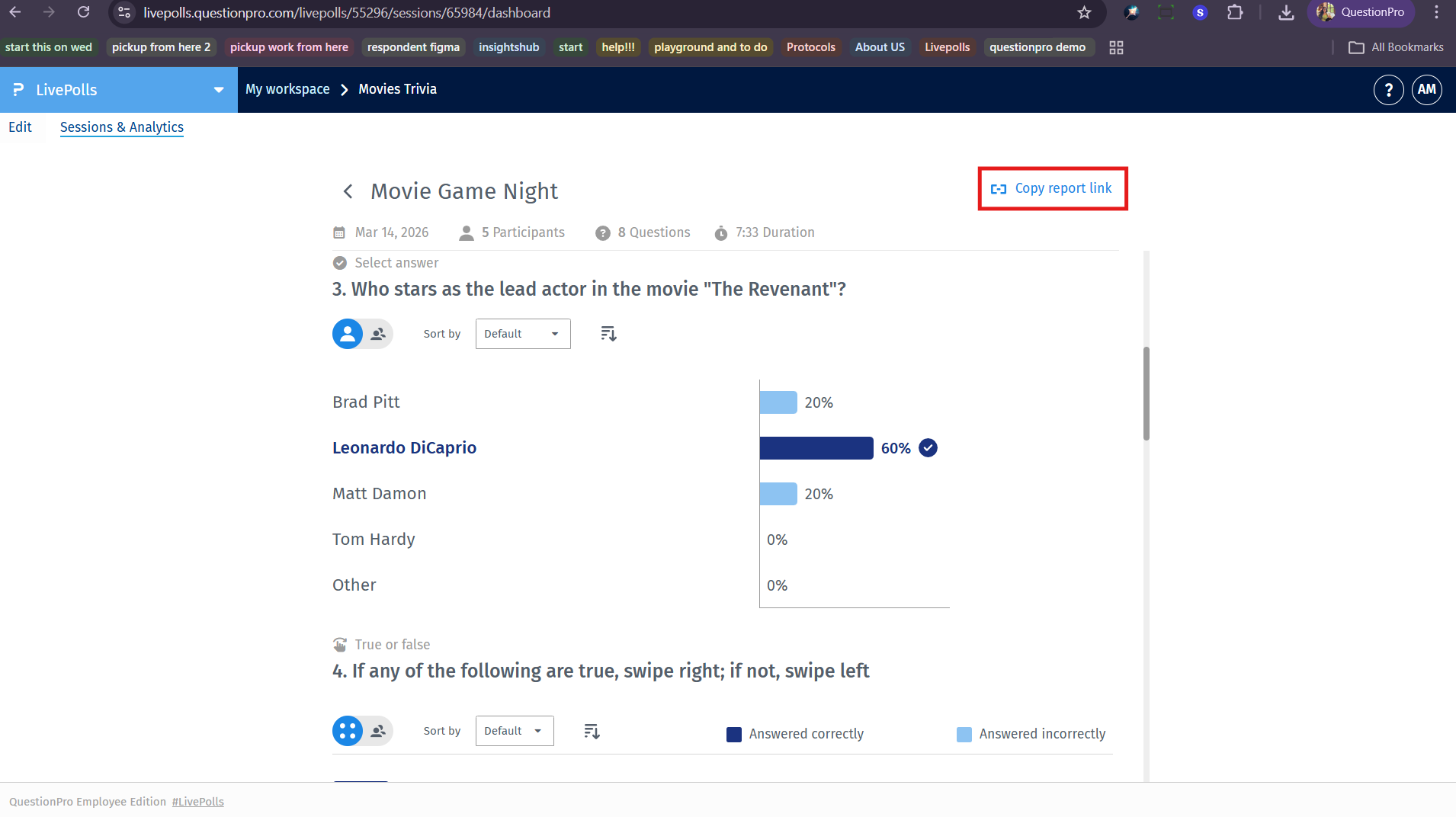Image resolution: width=1456 pixels, height=817 pixels.
Task: Select the LivePolls logo icon
Action: click(18, 89)
